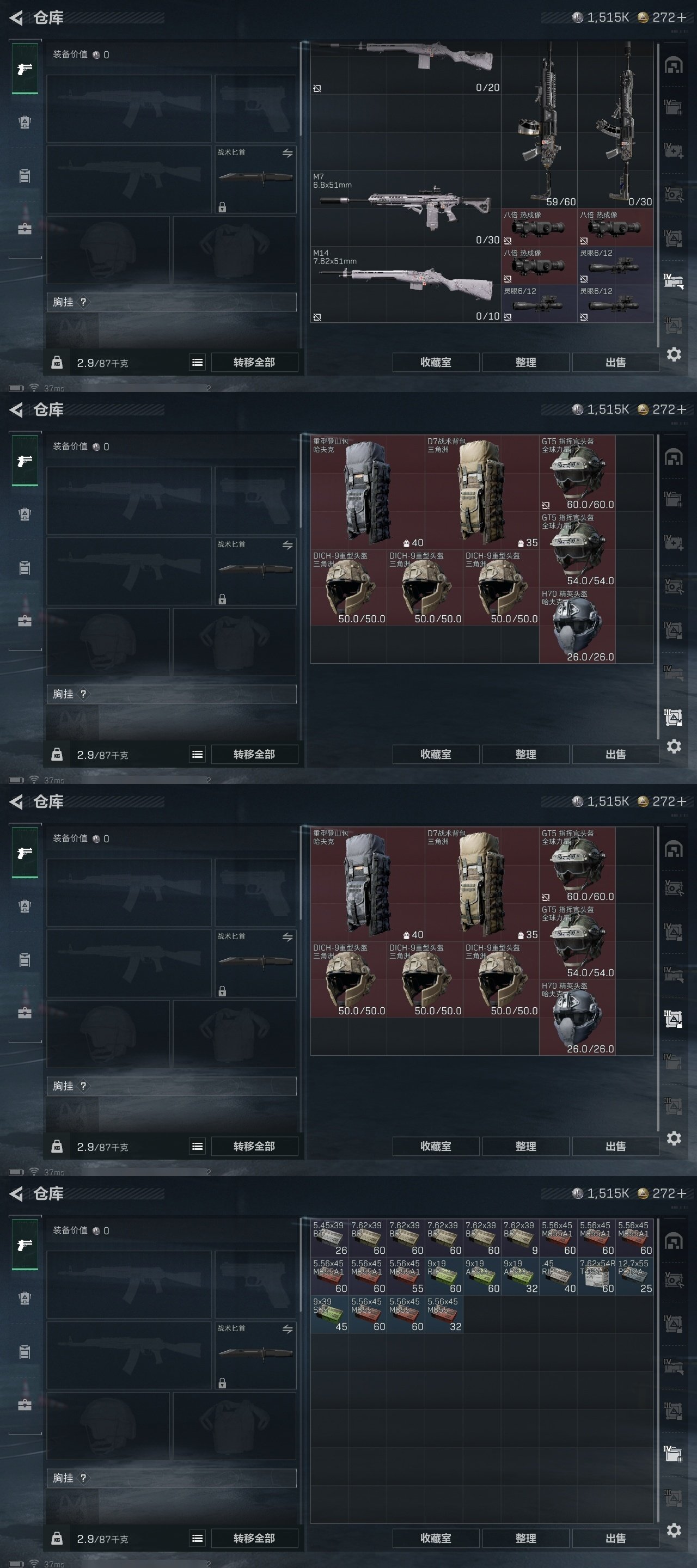This screenshot has height=1568, width=697.
Task: Select the M7 6.8x51mm rifle
Action: 406,208
